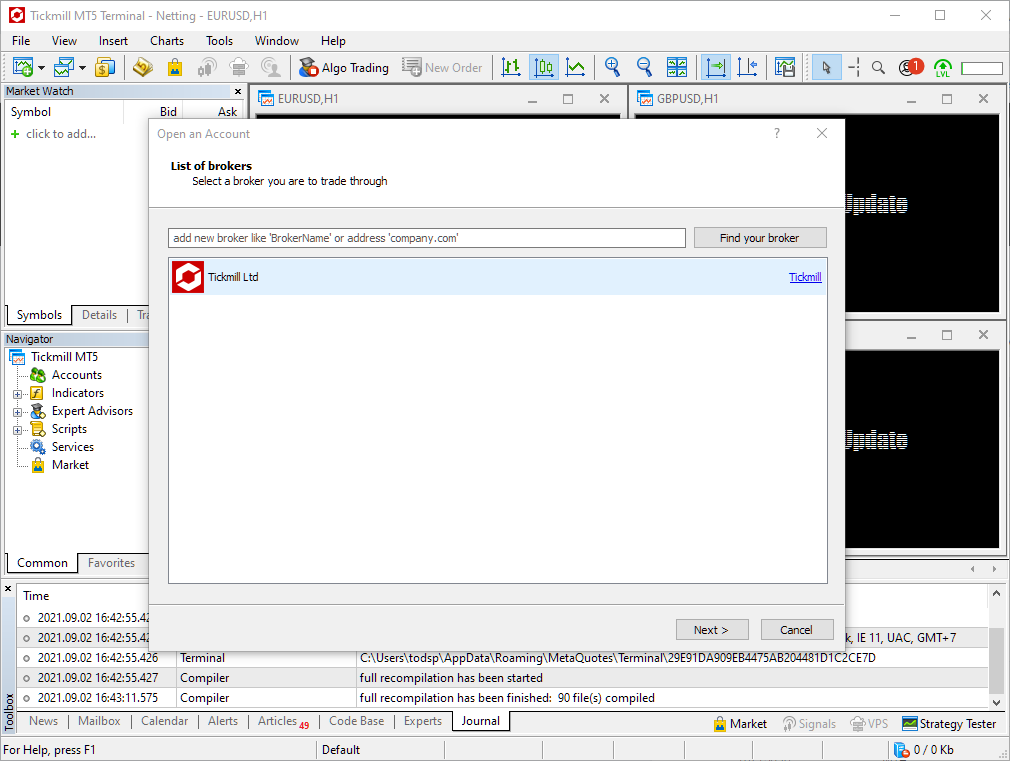Image resolution: width=1010 pixels, height=761 pixels.
Task: Open the News tab in Toolbox
Action: coord(43,721)
